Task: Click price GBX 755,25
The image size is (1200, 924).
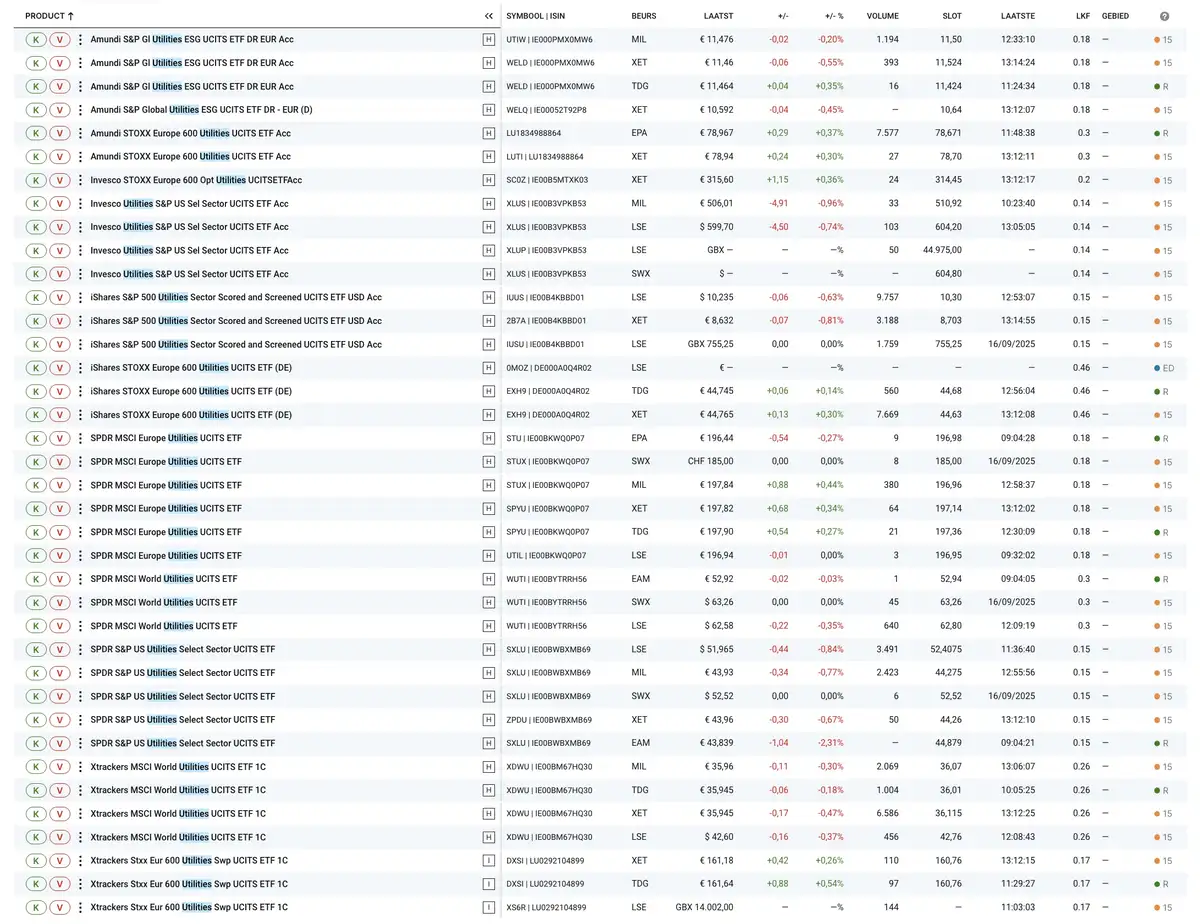Action: 711,344
